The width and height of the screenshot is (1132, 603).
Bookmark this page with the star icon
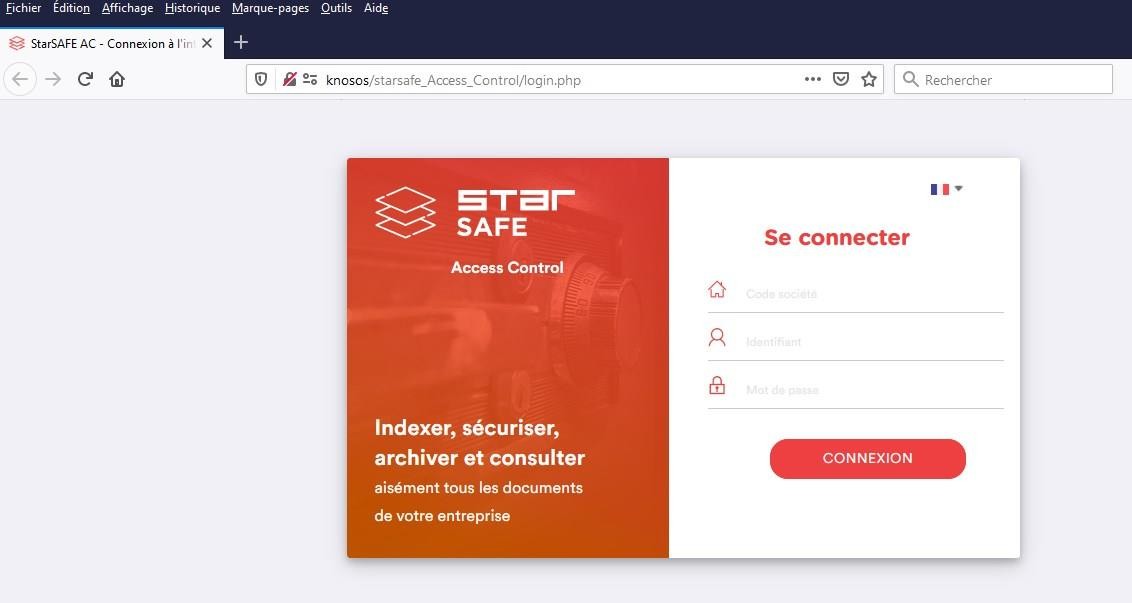click(x=868, y=79)
